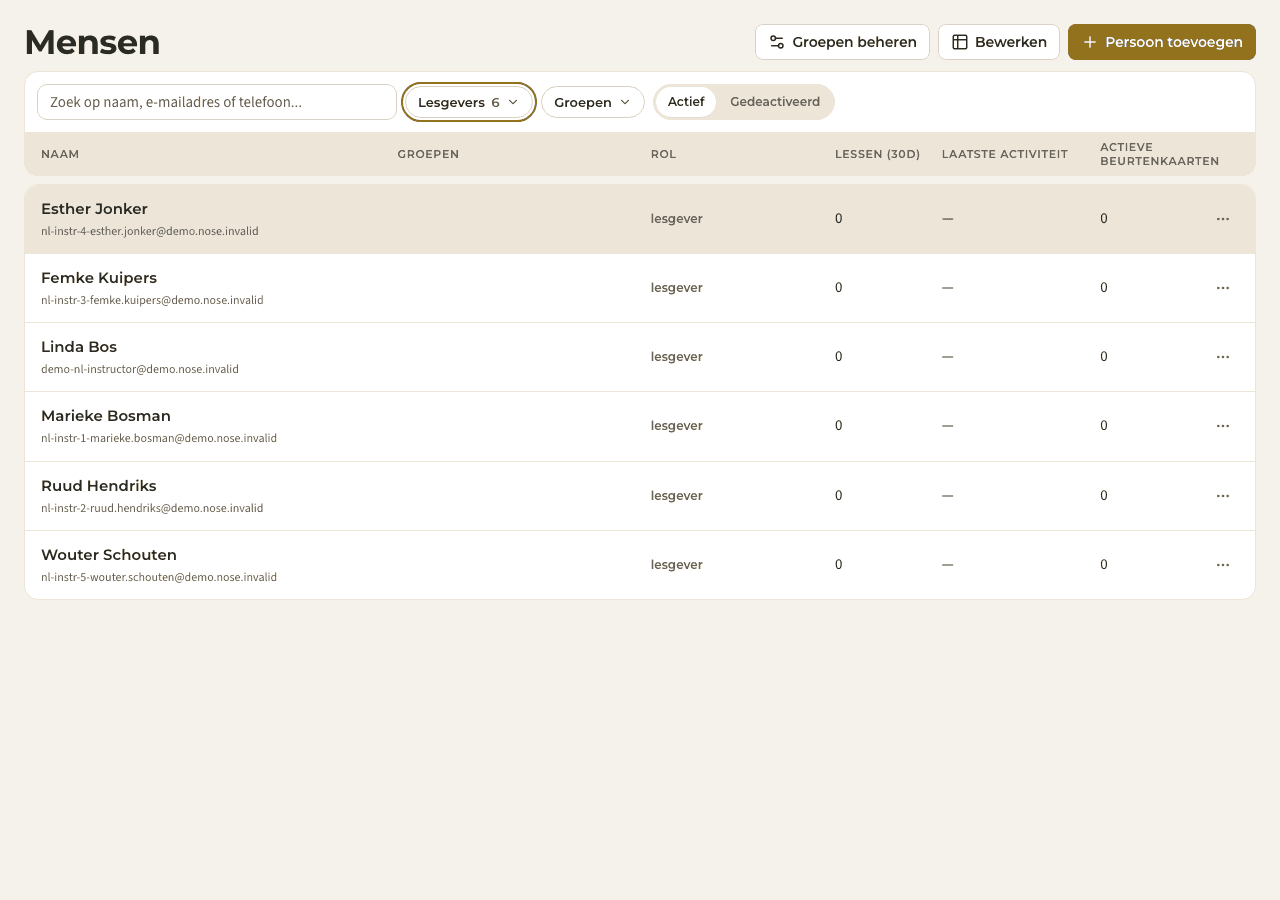1280x900 pixels.
Task: Click email nl-instr-5-wouter.schouten@demo.nose.invalid
Action: coord(159,577)
